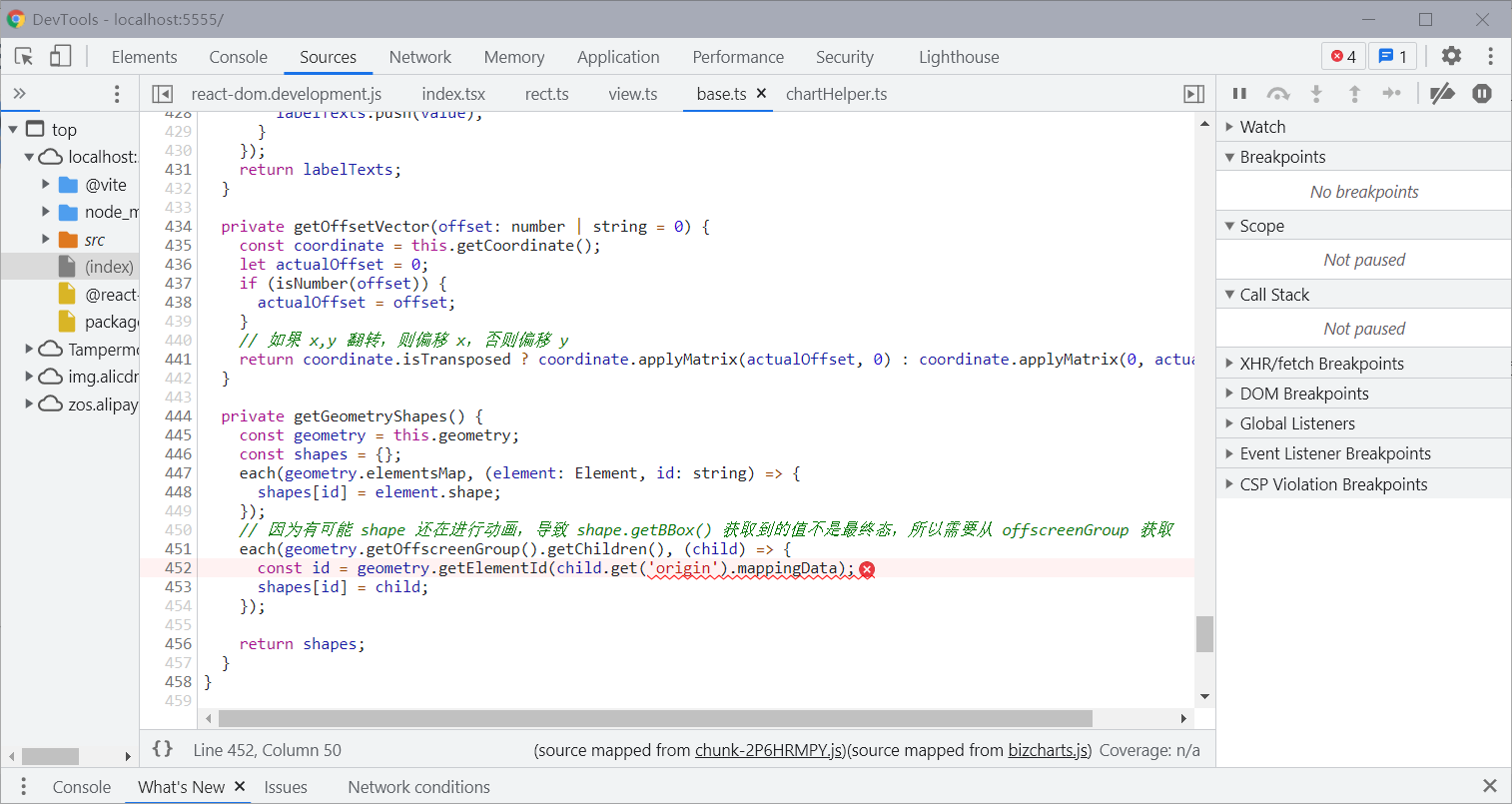The width and height of the screenshot is (1512, 804).
Task: Open DevTools settings gear
Action: tap(1451, 56)
